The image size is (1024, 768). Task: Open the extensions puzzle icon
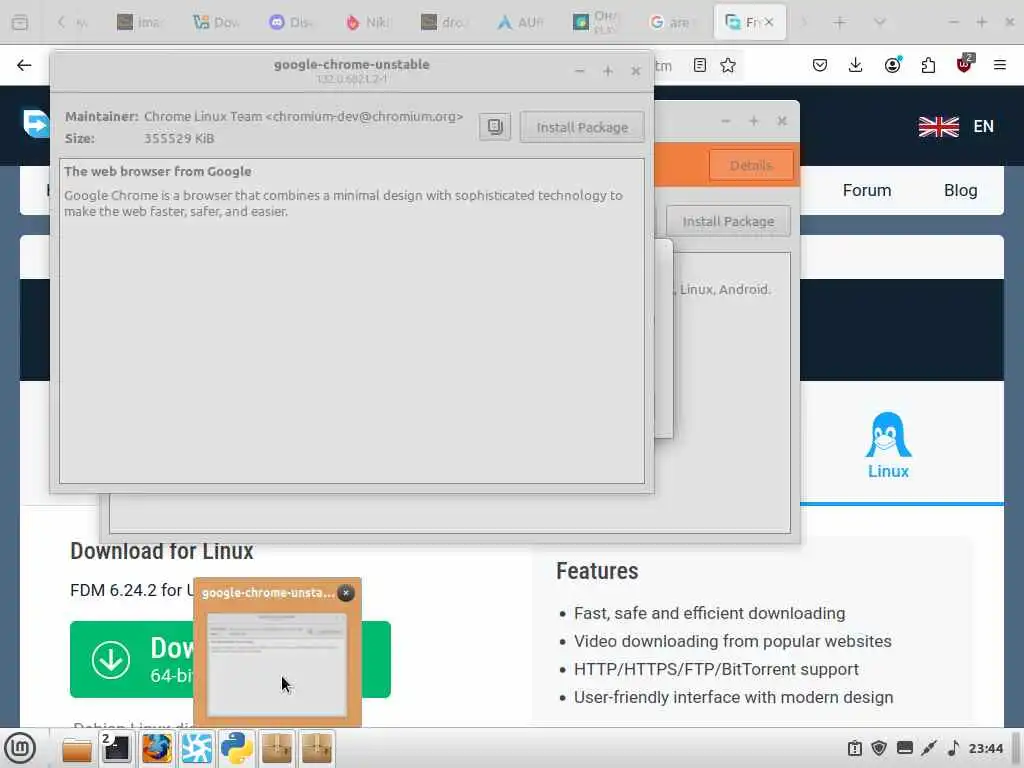click(x=928, y=65)
